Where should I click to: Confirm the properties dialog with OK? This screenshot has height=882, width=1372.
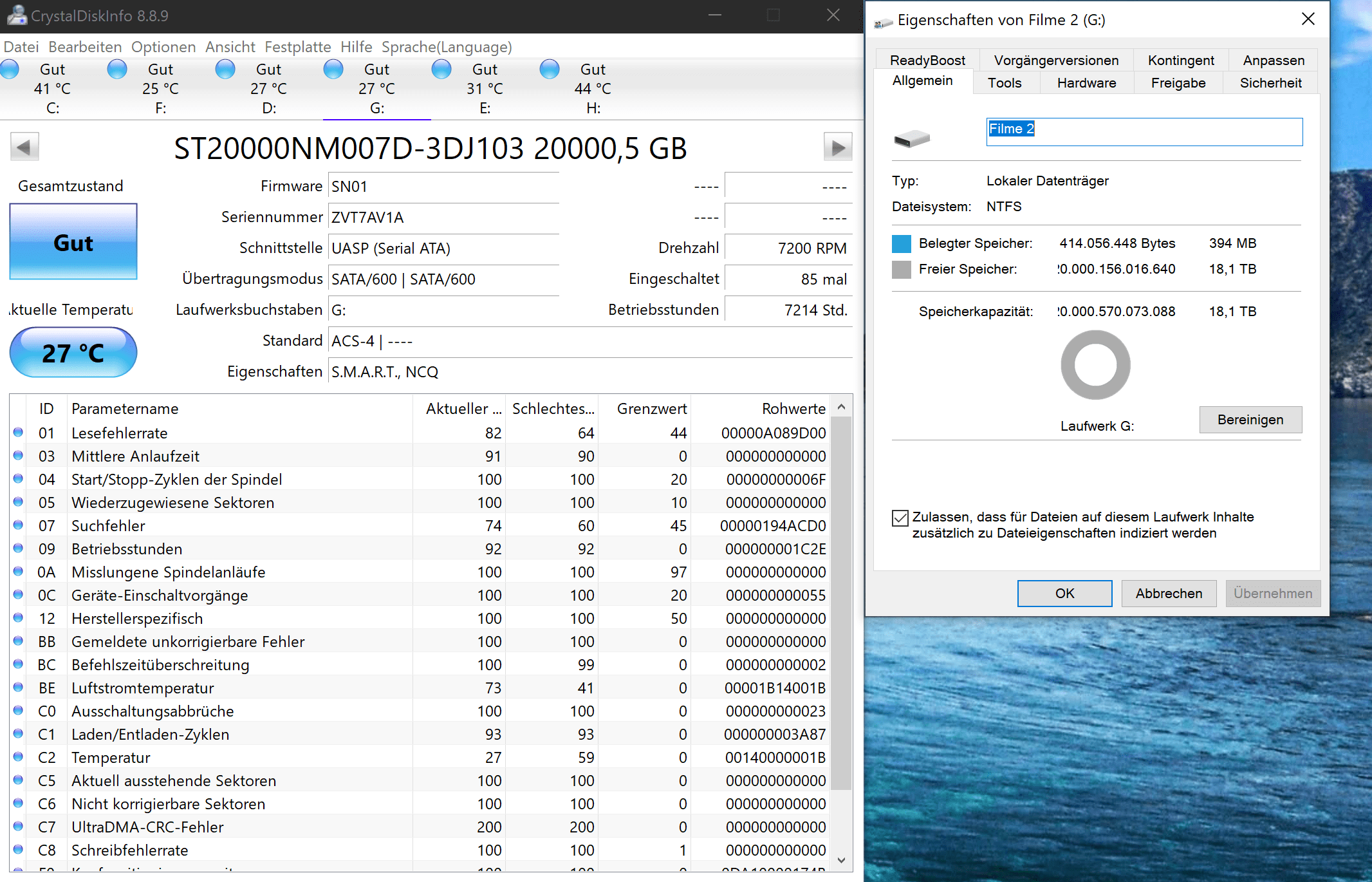coord(1065,594)
